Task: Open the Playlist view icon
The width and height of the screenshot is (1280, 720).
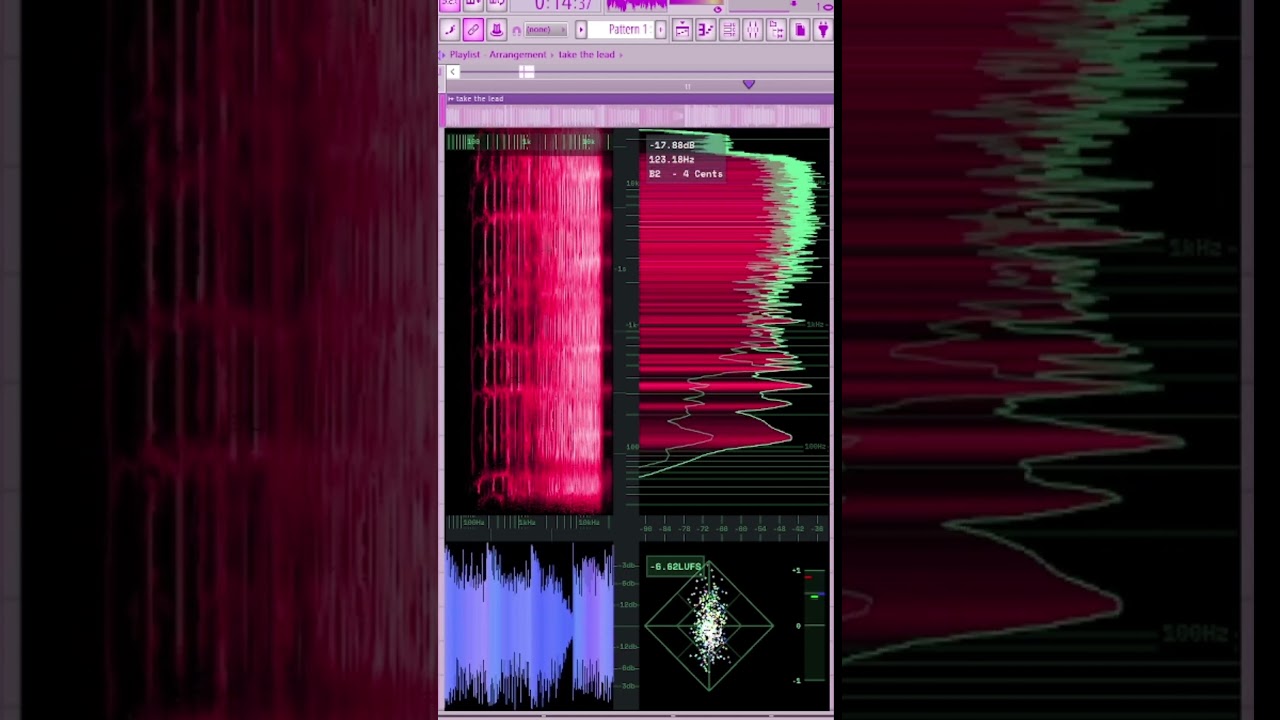Action: [x=682, y=30]
